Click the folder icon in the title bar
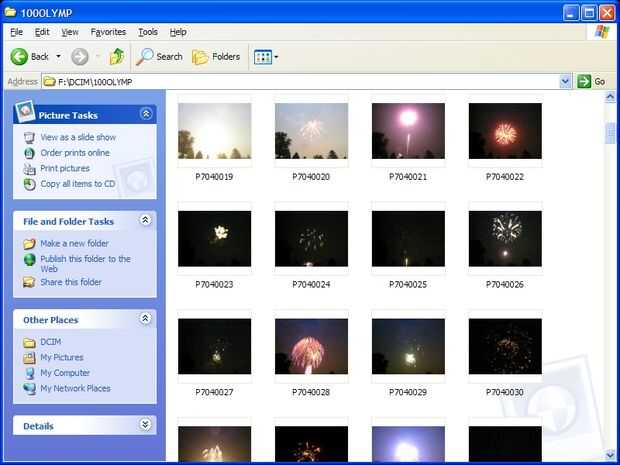Viewport: 620px width, 465px height. click(x=10, y=12)
